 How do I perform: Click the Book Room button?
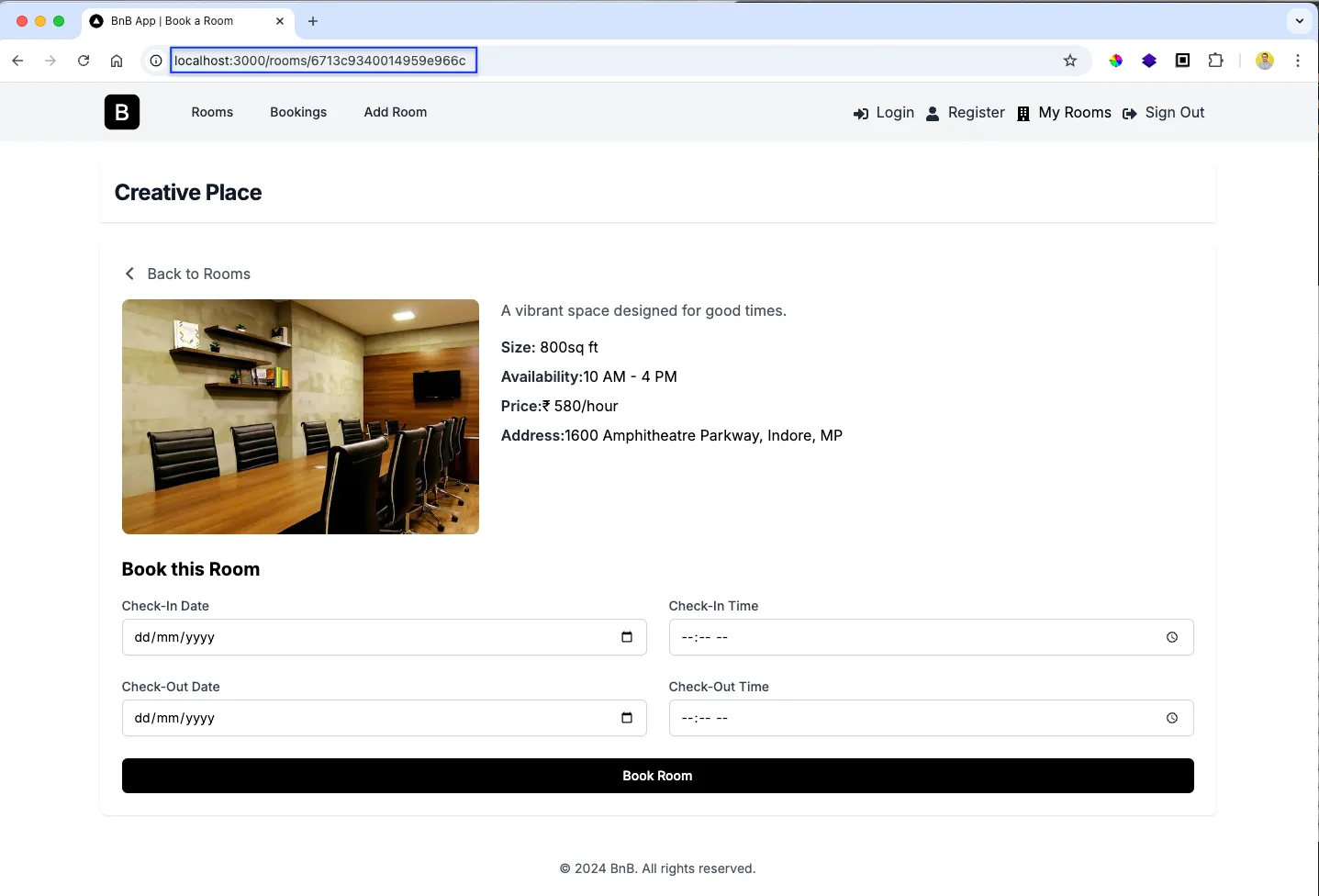[x=658, y=776]
